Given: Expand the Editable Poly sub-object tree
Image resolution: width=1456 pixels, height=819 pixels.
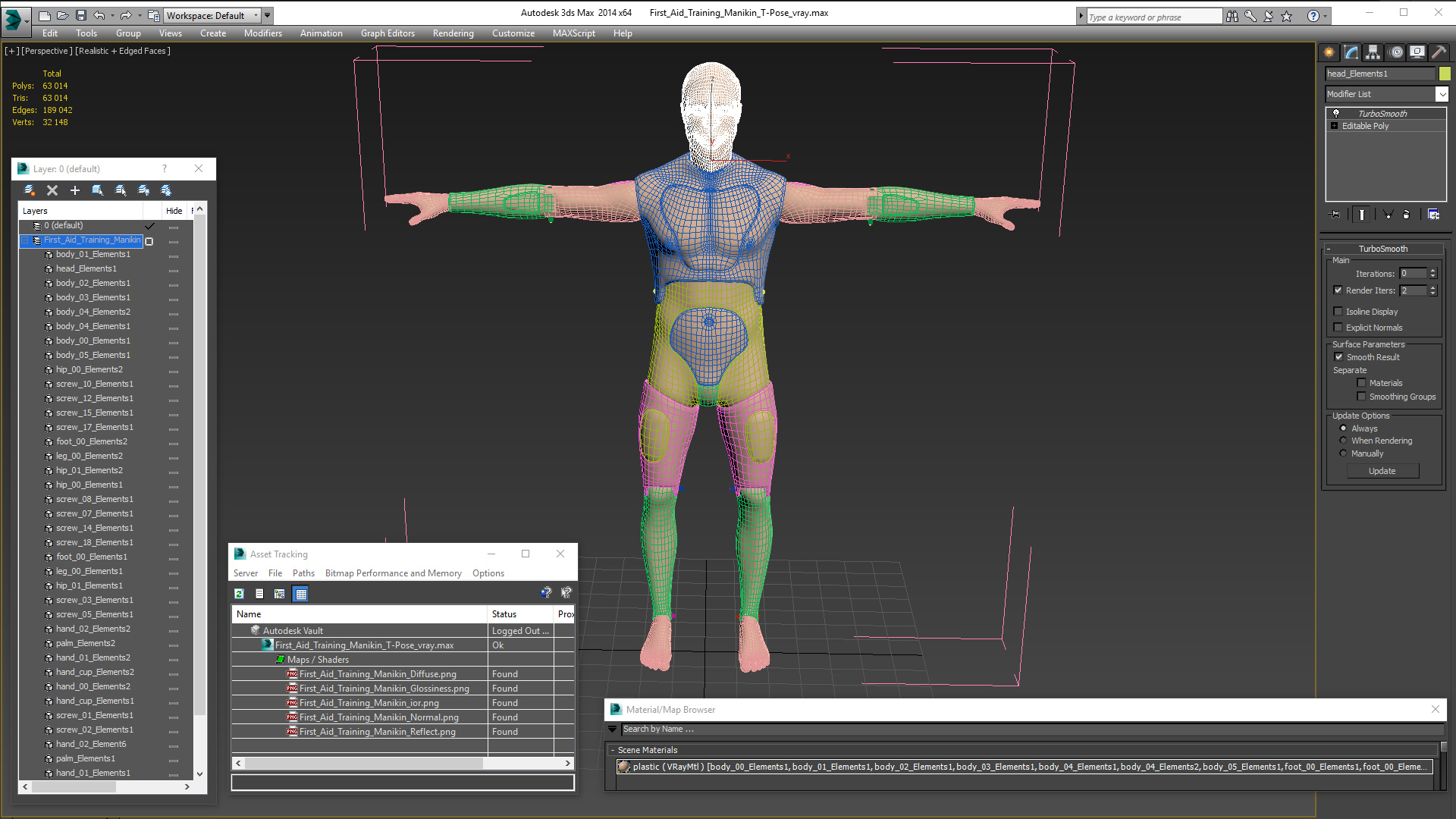Looking at the screenshot, I should pyautogui.click(x=1335, y=126).
